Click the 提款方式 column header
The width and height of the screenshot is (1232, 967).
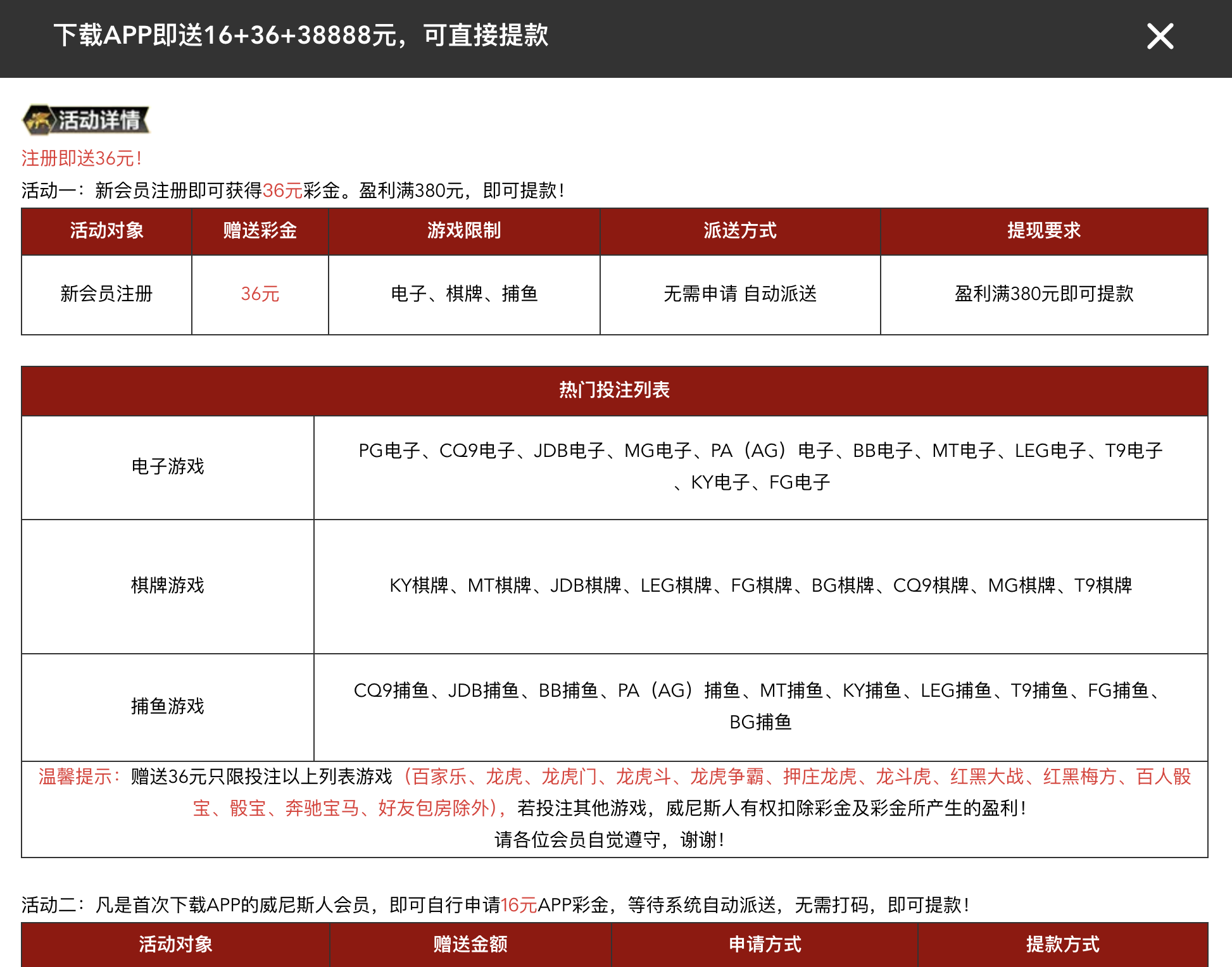[x=1063, y=945]
